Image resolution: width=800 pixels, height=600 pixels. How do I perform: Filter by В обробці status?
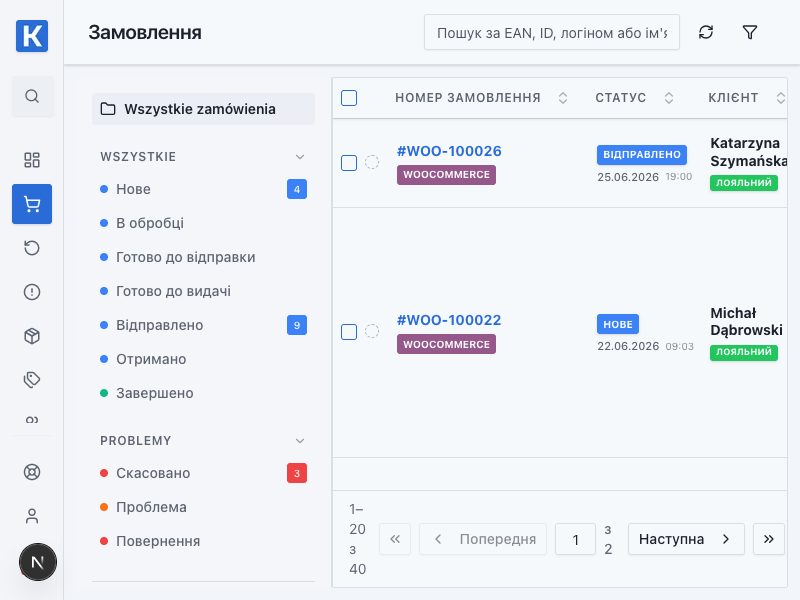203,223
